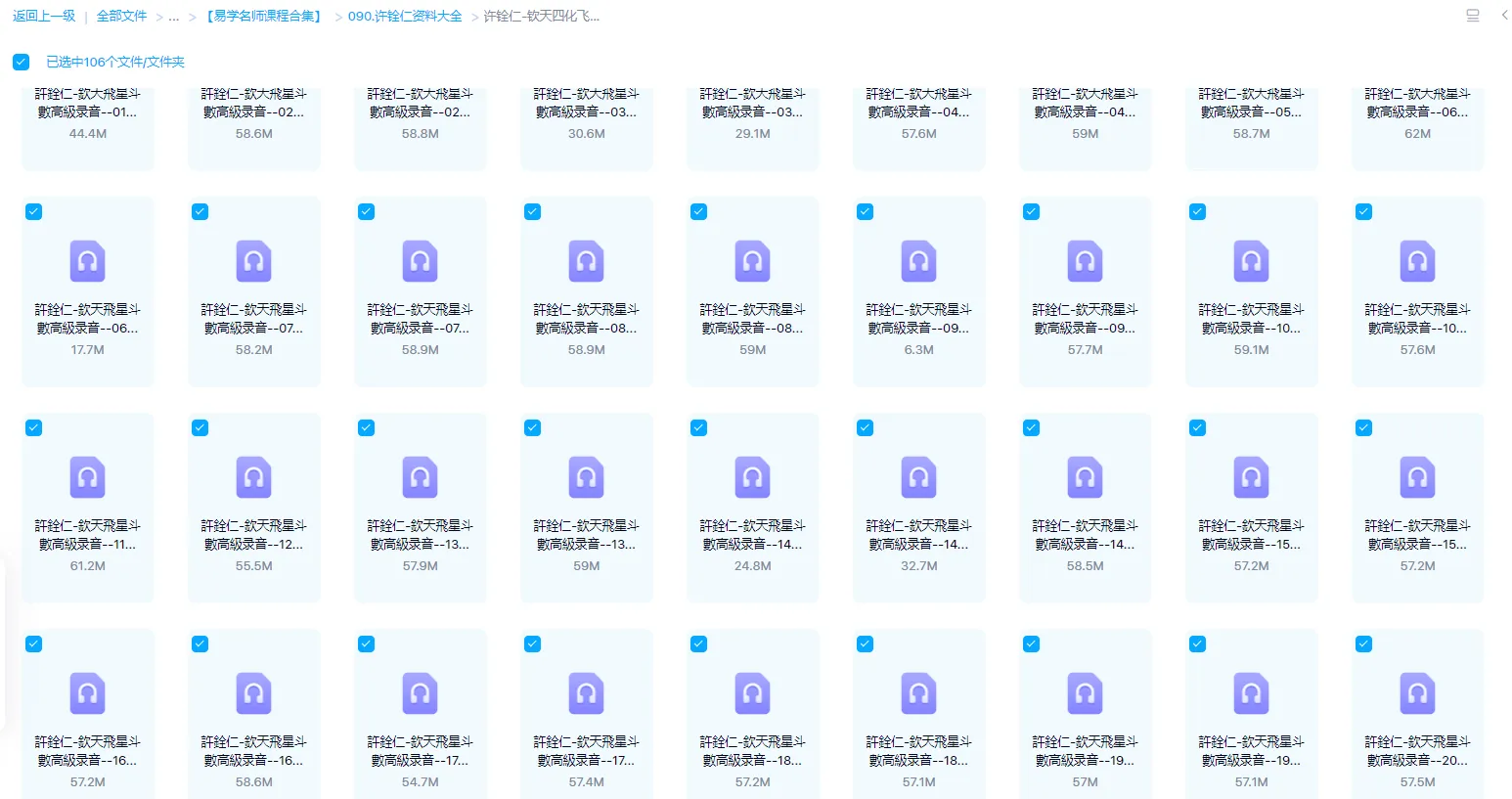Click the 62M size label

(x=1418, y=134)
